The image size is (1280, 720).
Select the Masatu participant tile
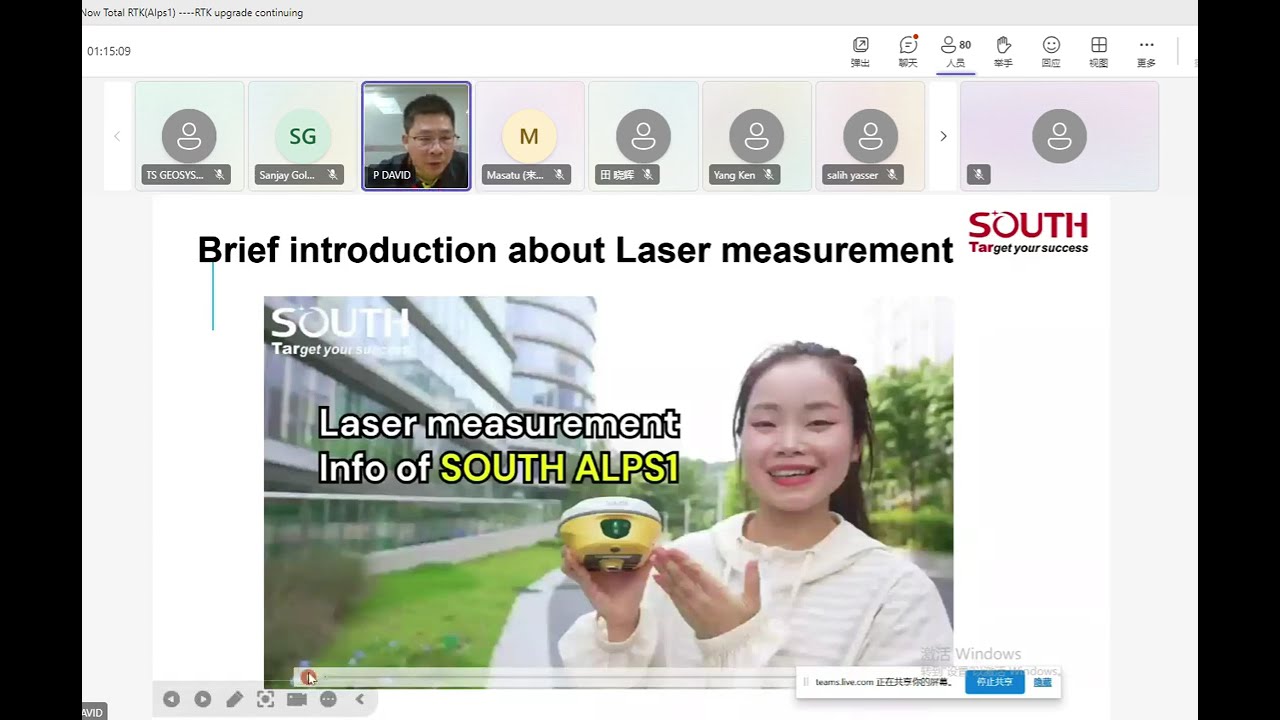point(529,136)
